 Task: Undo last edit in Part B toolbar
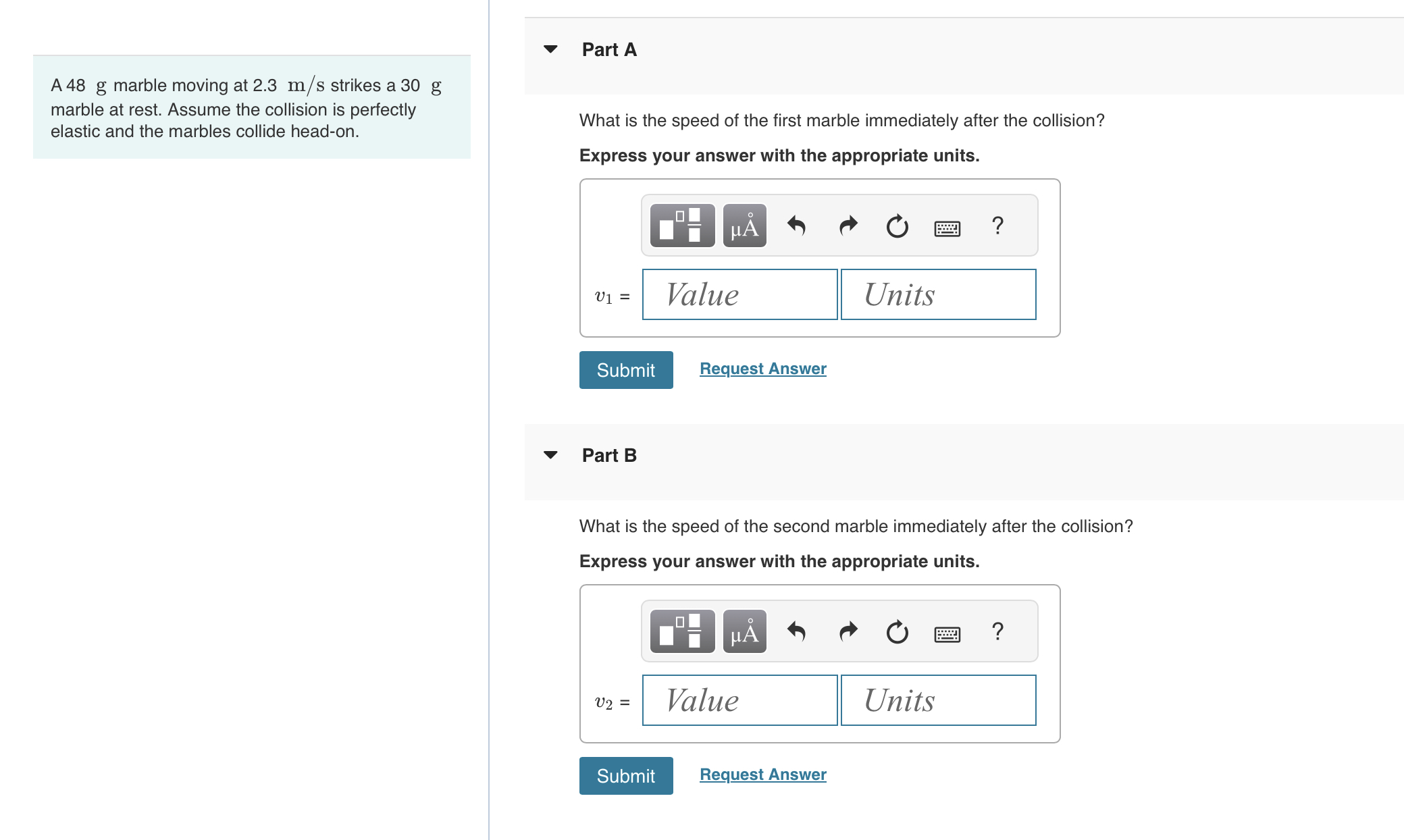tap(797, 631)
